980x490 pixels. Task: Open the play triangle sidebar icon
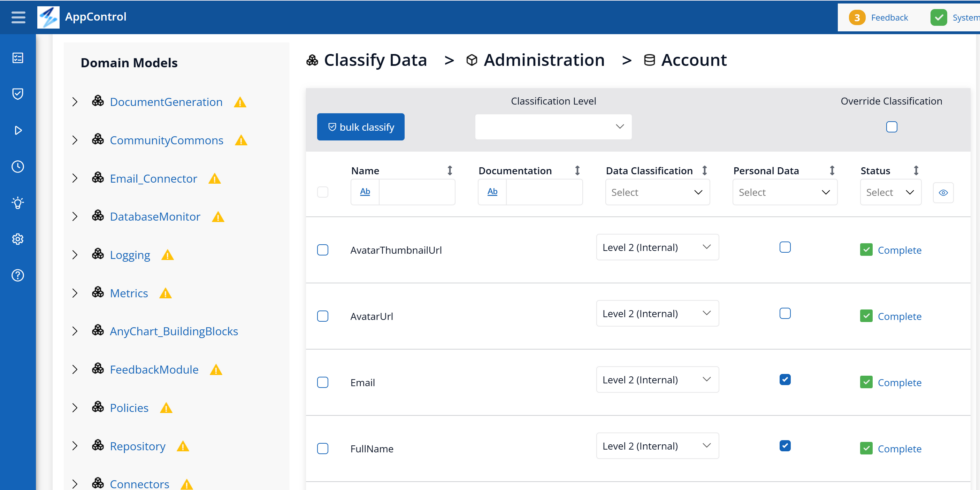point(18,130)
